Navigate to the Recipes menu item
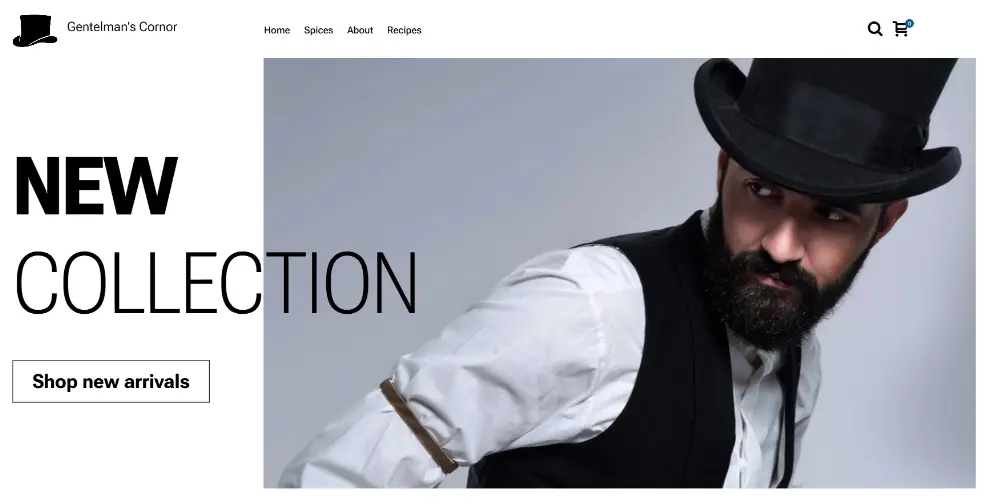Screen dimensions: 995x504 (x=404, y=30)
